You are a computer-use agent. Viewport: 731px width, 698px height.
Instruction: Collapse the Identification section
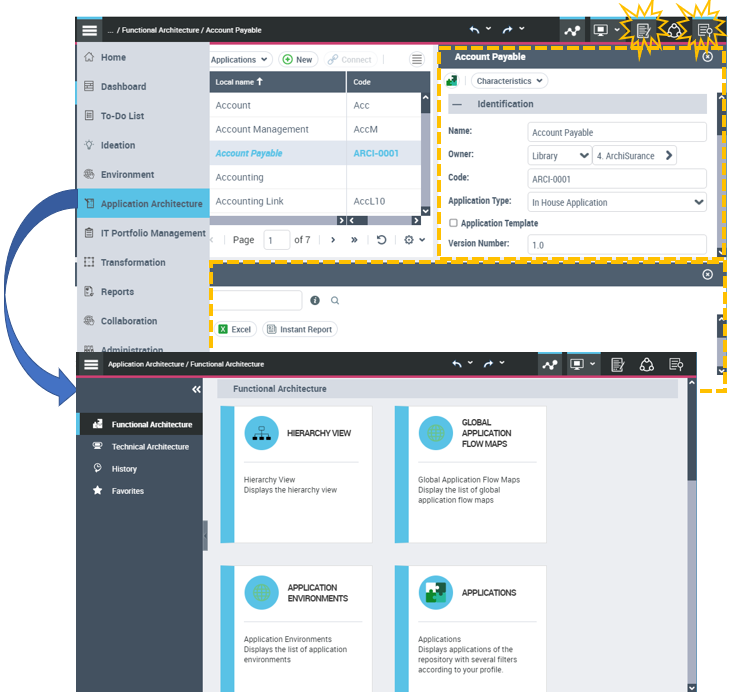click(457, 104)
